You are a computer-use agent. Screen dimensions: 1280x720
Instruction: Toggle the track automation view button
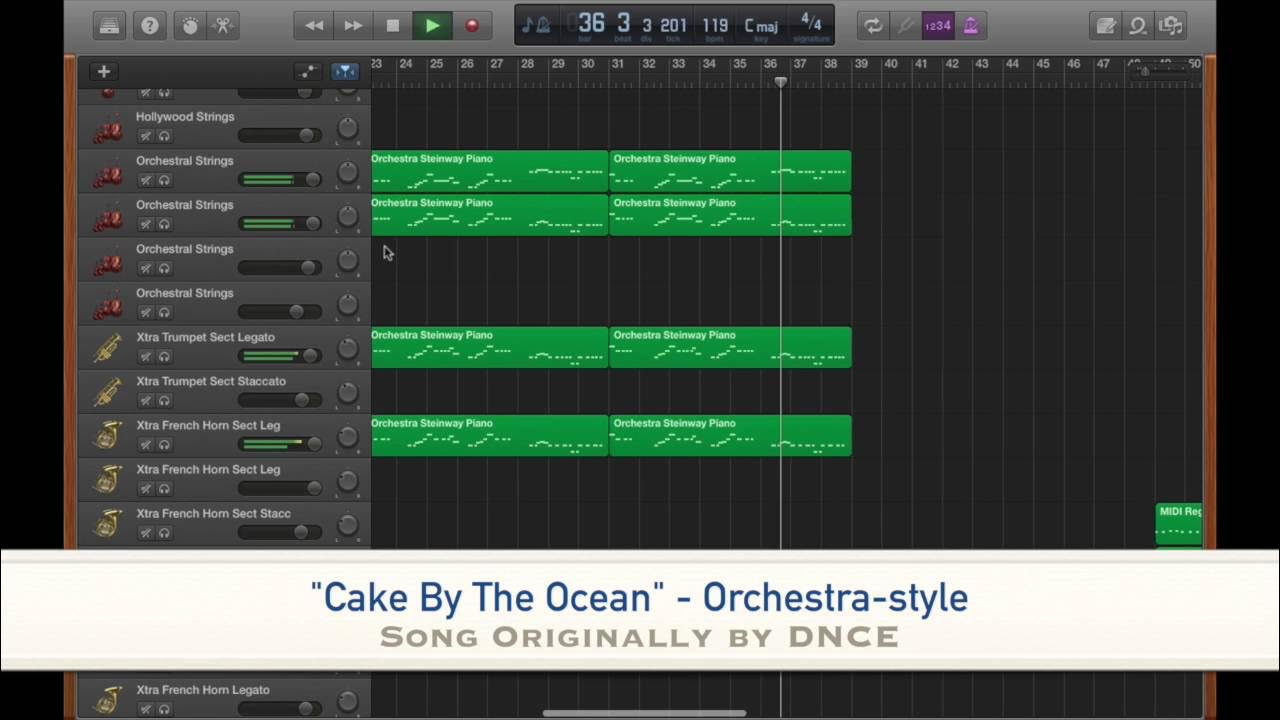(x=308, y=71)
